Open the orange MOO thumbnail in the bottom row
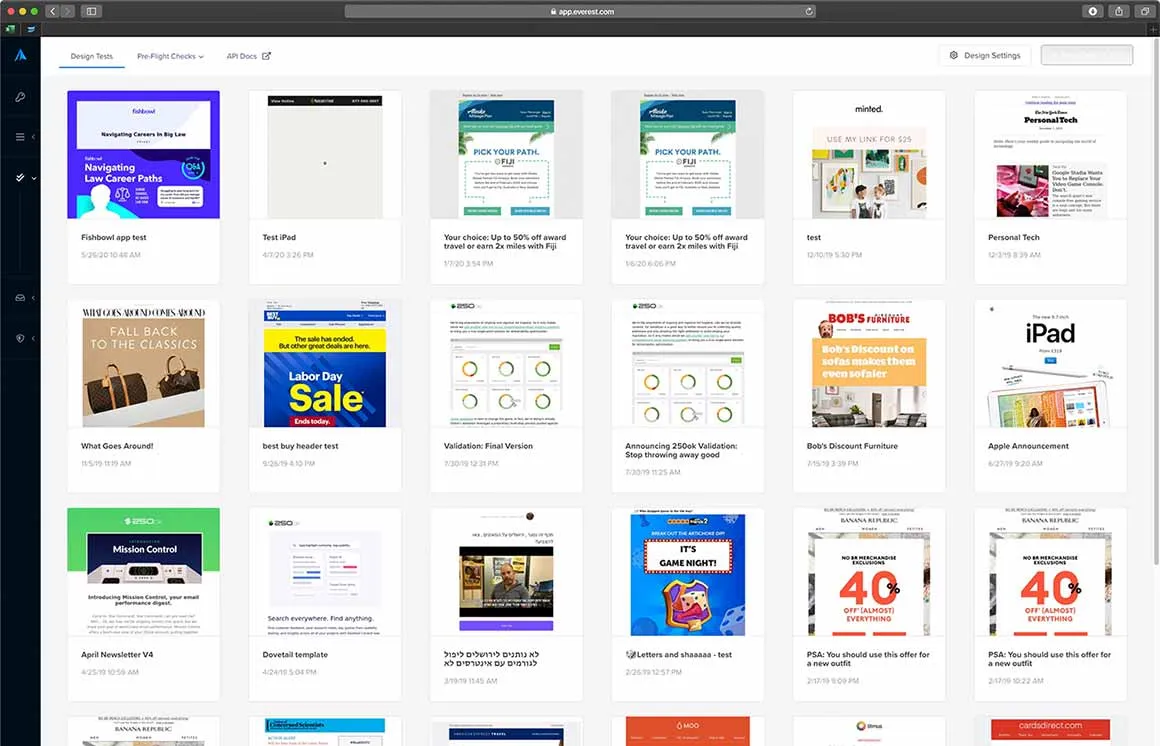Image resolution: width=1160 pixels, height=746 pixels. pyautogui.click(x=687, y=731)
